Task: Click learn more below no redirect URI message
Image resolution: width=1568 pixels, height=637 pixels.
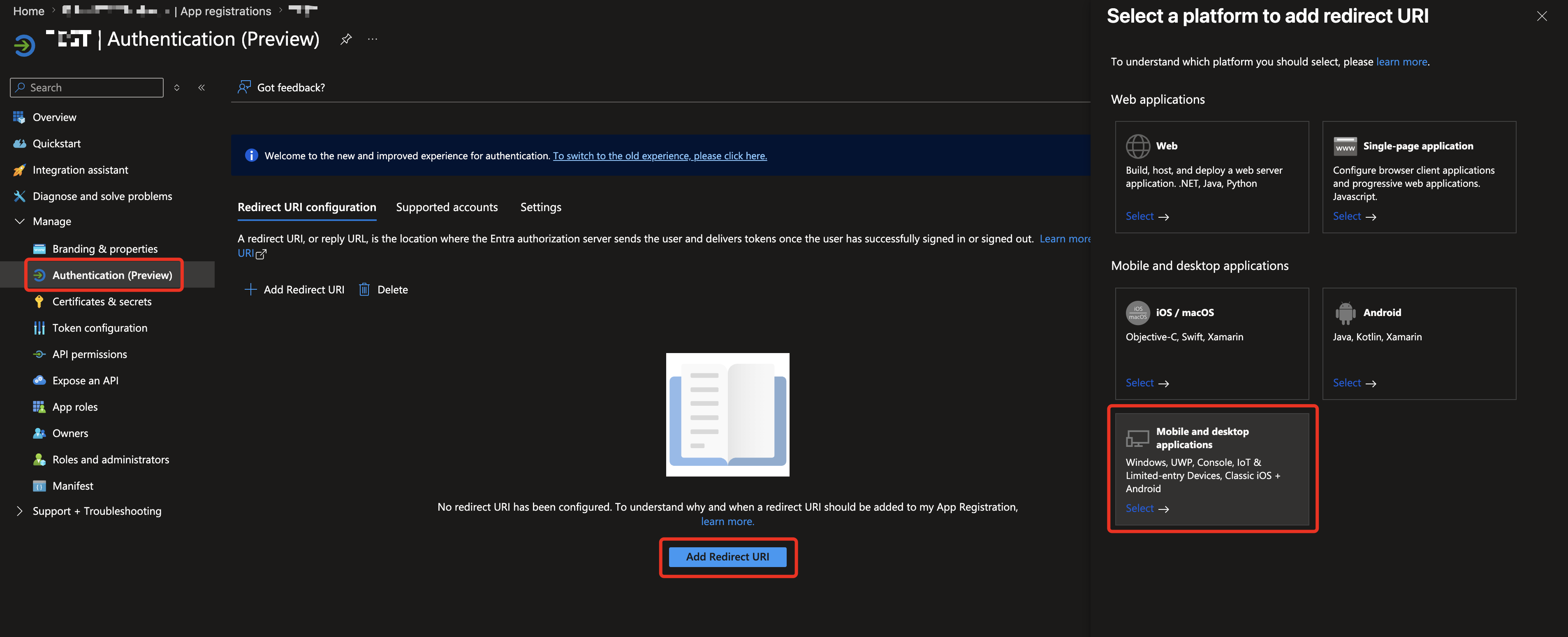Action: tap(727, 521)
